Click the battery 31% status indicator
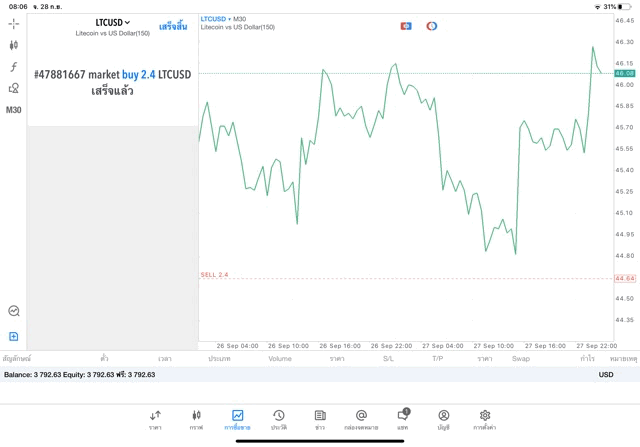The width and height of the screenshot is (640, 447). tap(617, 7)
